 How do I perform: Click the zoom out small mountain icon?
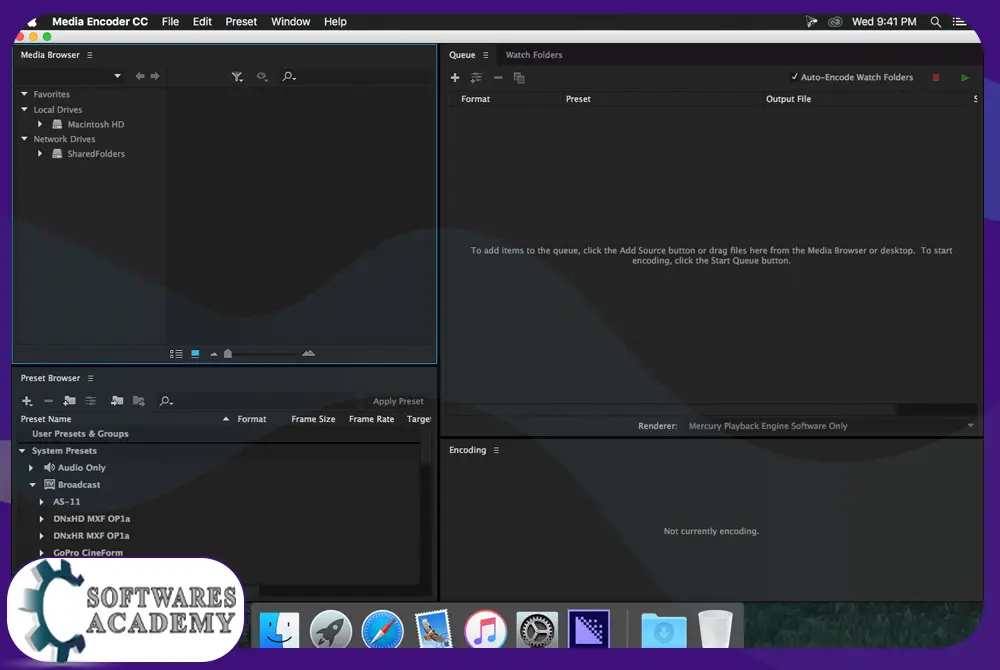[x=214, y=354]
